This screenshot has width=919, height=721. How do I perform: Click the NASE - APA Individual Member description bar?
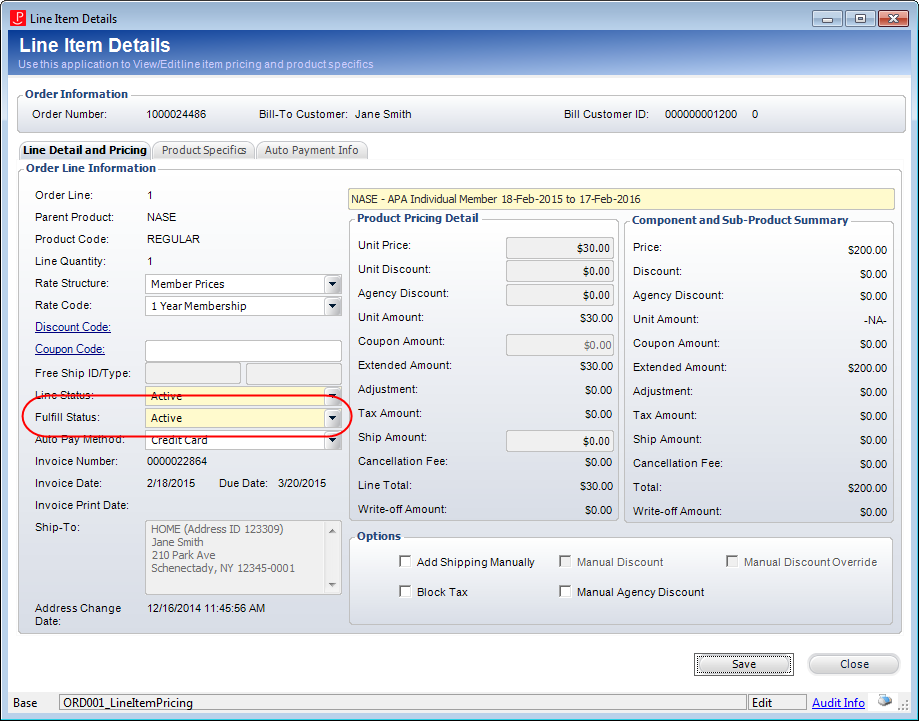(x=621, y=199)
